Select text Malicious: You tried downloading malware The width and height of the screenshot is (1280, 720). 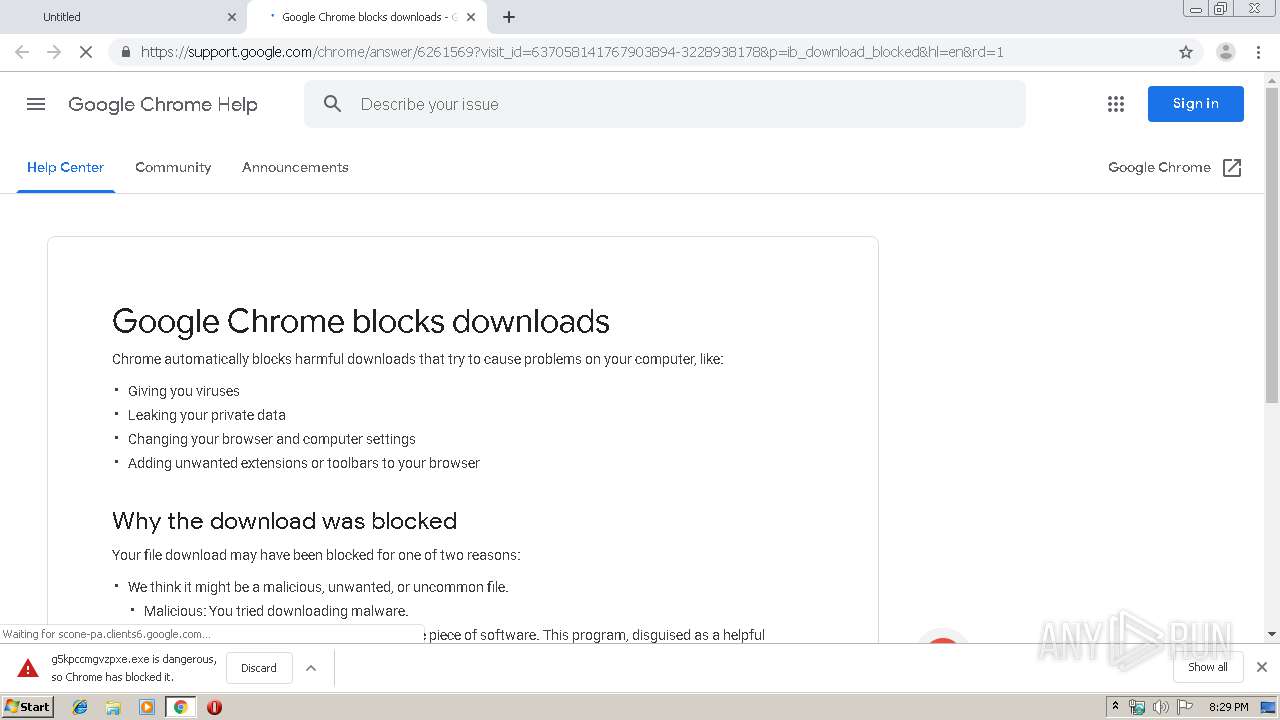click(276, 611)
